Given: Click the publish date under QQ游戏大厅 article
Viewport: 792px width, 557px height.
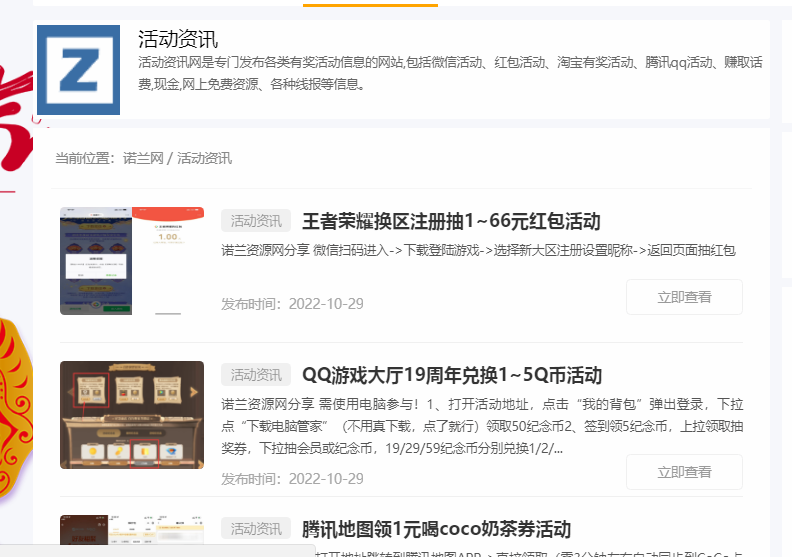Looking at the screenshot, I should (x=292, y=478).
